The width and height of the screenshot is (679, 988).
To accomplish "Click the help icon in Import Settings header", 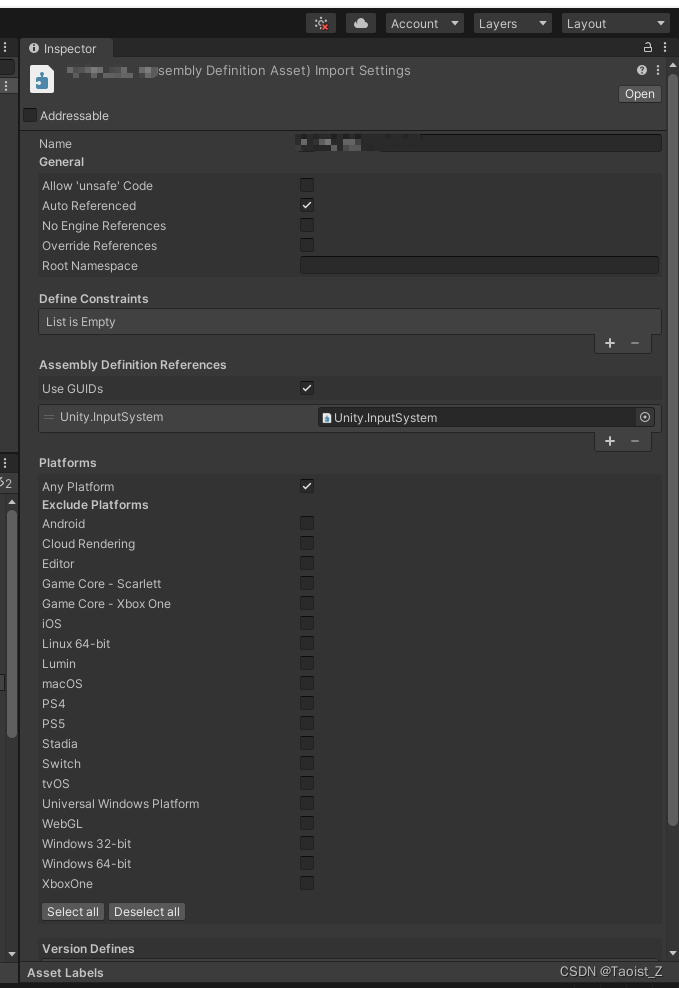I will click(x=640, y=70).
